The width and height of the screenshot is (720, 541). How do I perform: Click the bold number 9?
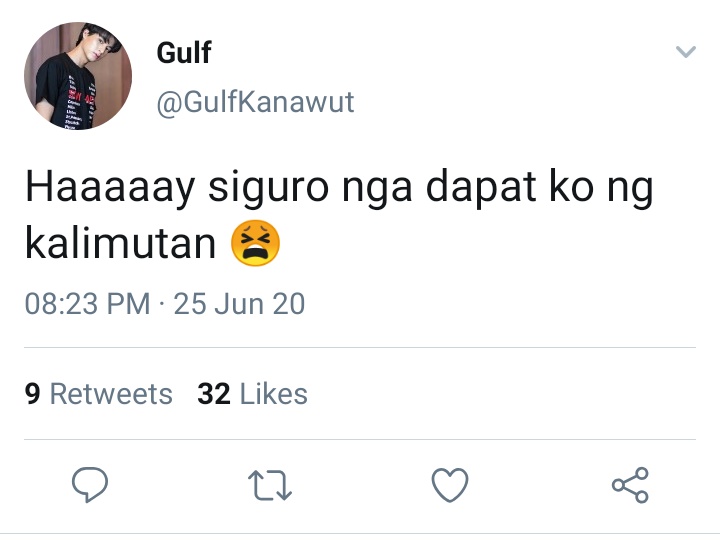click(33, 394)
